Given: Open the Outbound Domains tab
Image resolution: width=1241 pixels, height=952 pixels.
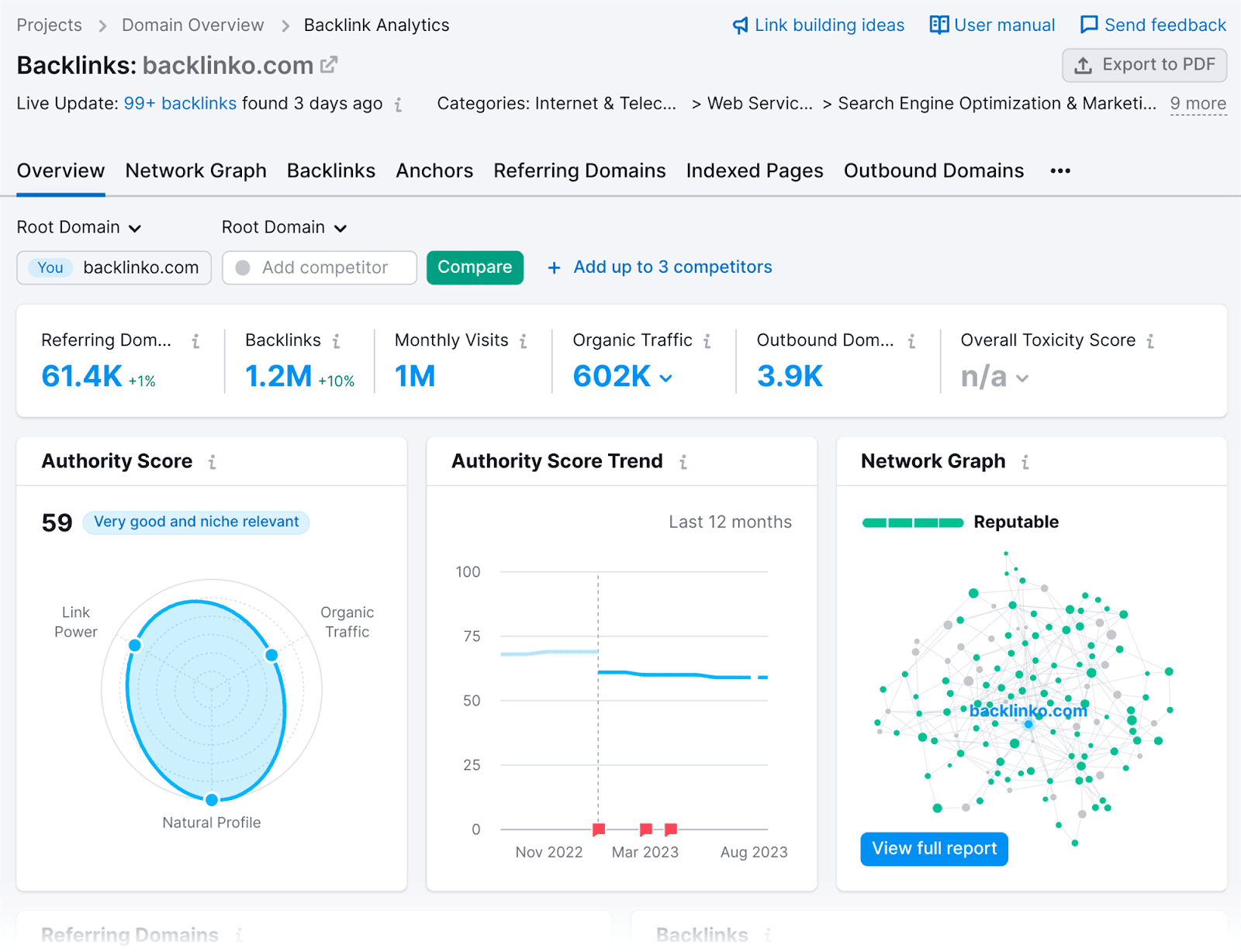Looking at the screenshot, I should pos(933,171).
